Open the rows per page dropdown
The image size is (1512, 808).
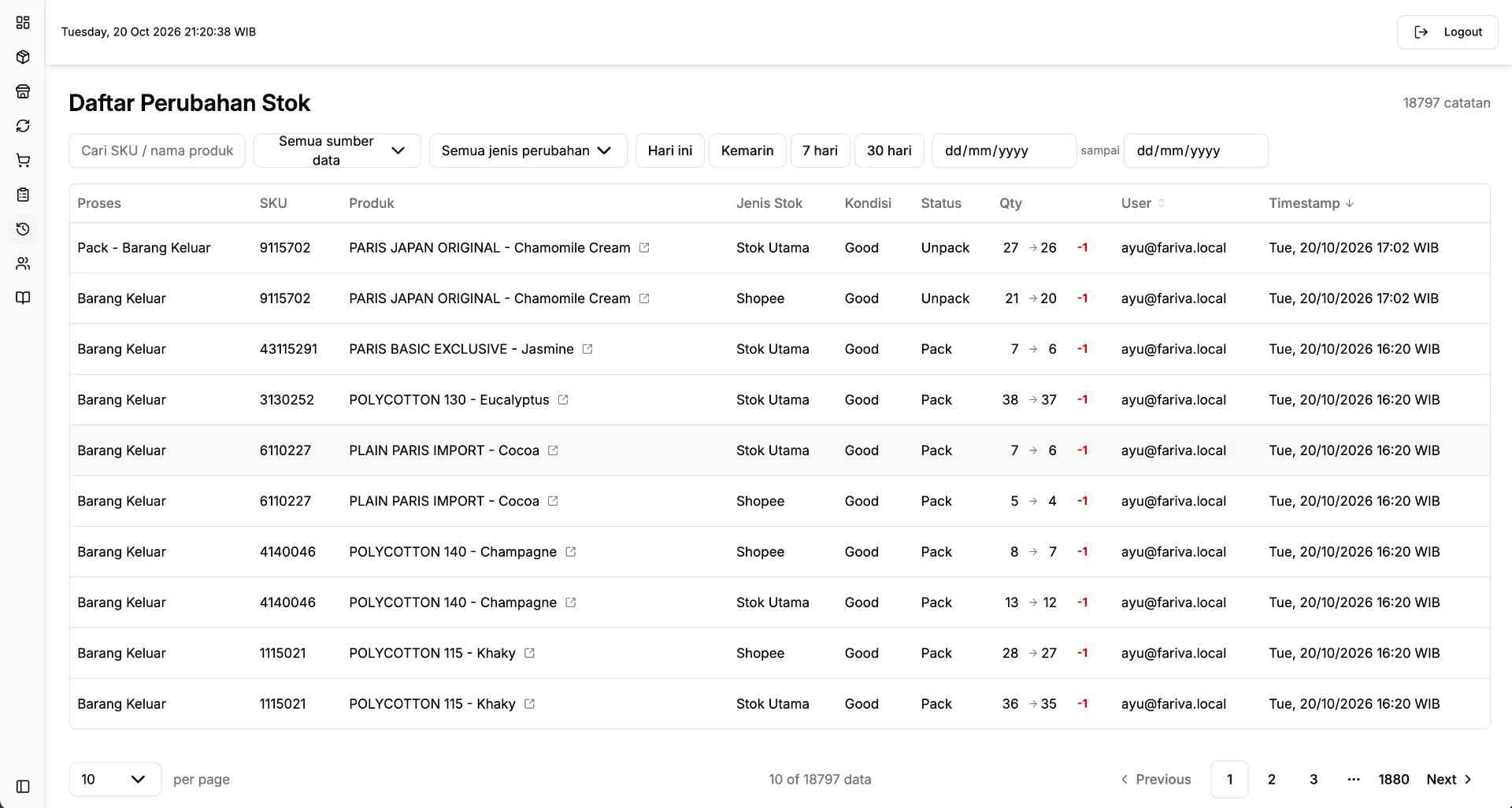coord(115,779)
